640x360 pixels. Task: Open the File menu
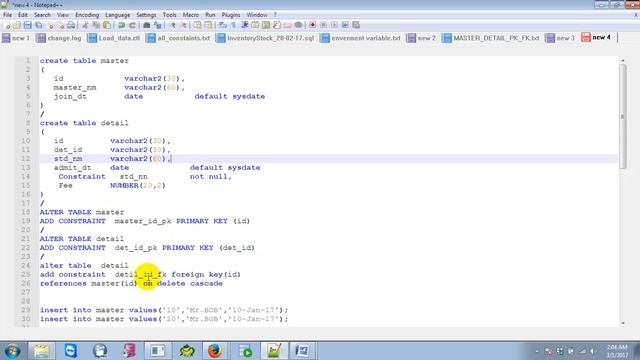(7, 15)
